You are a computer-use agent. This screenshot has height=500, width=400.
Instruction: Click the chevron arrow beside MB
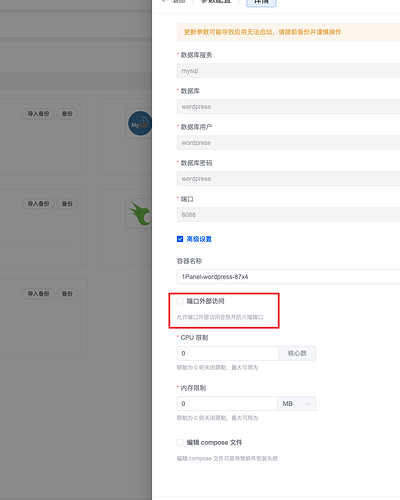pyautogui.click(x=307, y=404)
